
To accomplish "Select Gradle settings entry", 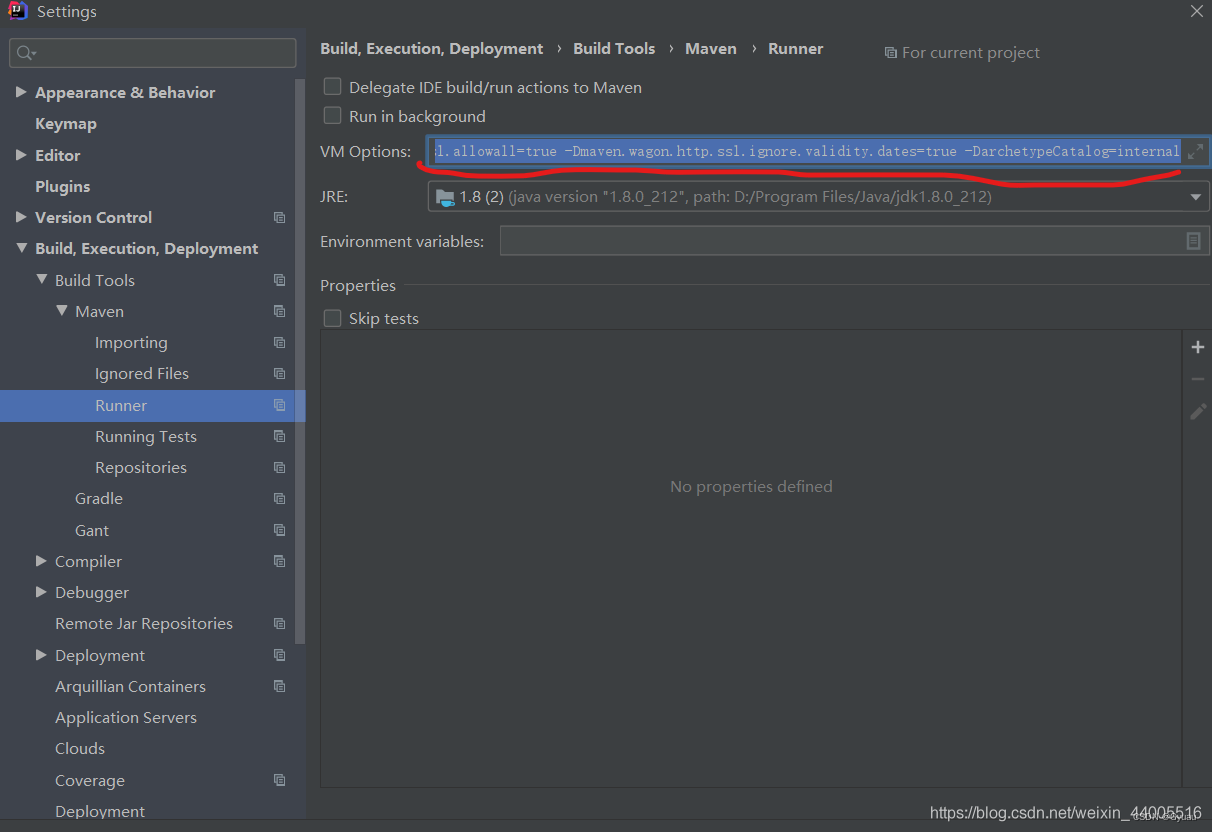I will [99, 498].
